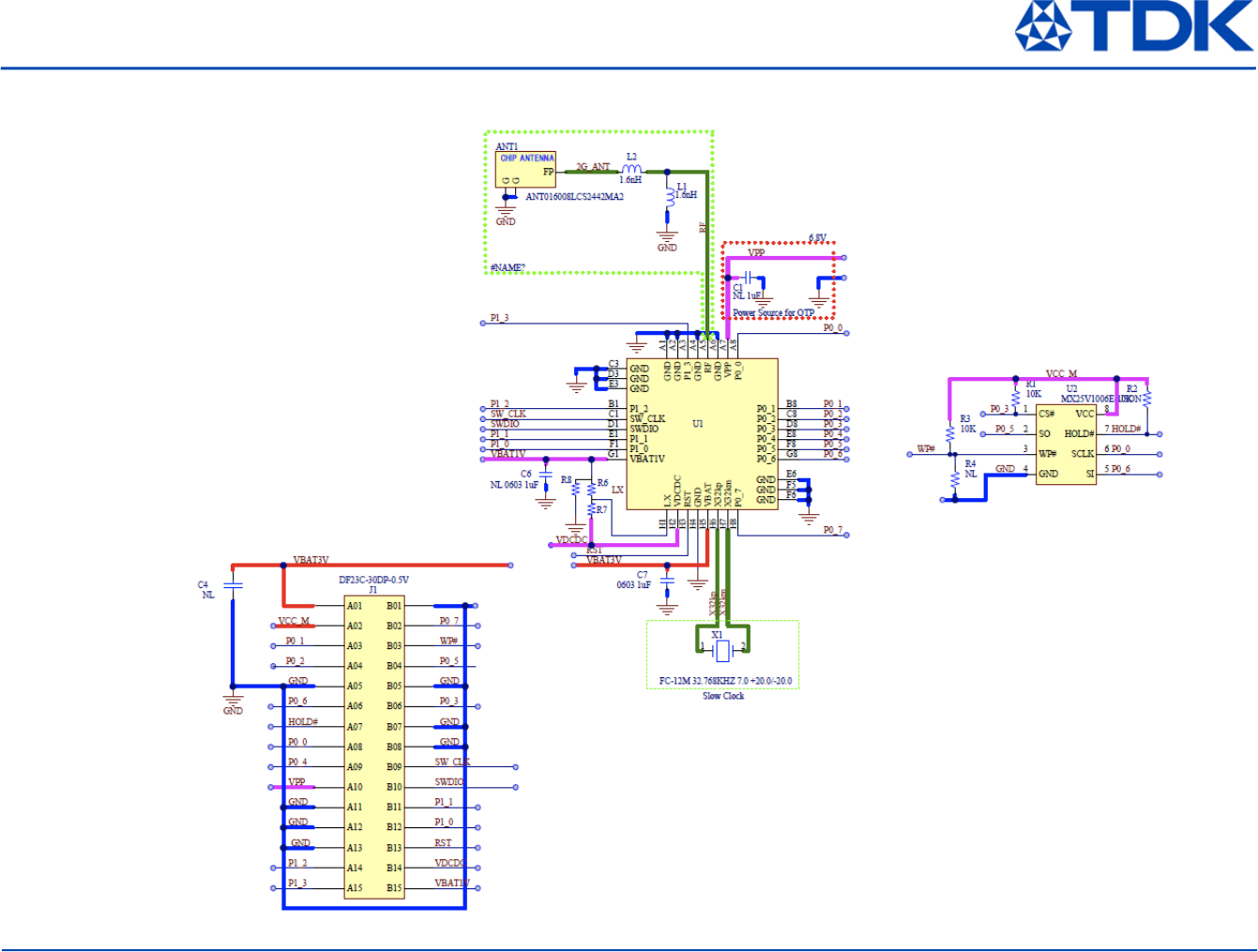Select the CHIP ANTENNA component ANT1
1258x952 pixels.
(x=525, y=170)
